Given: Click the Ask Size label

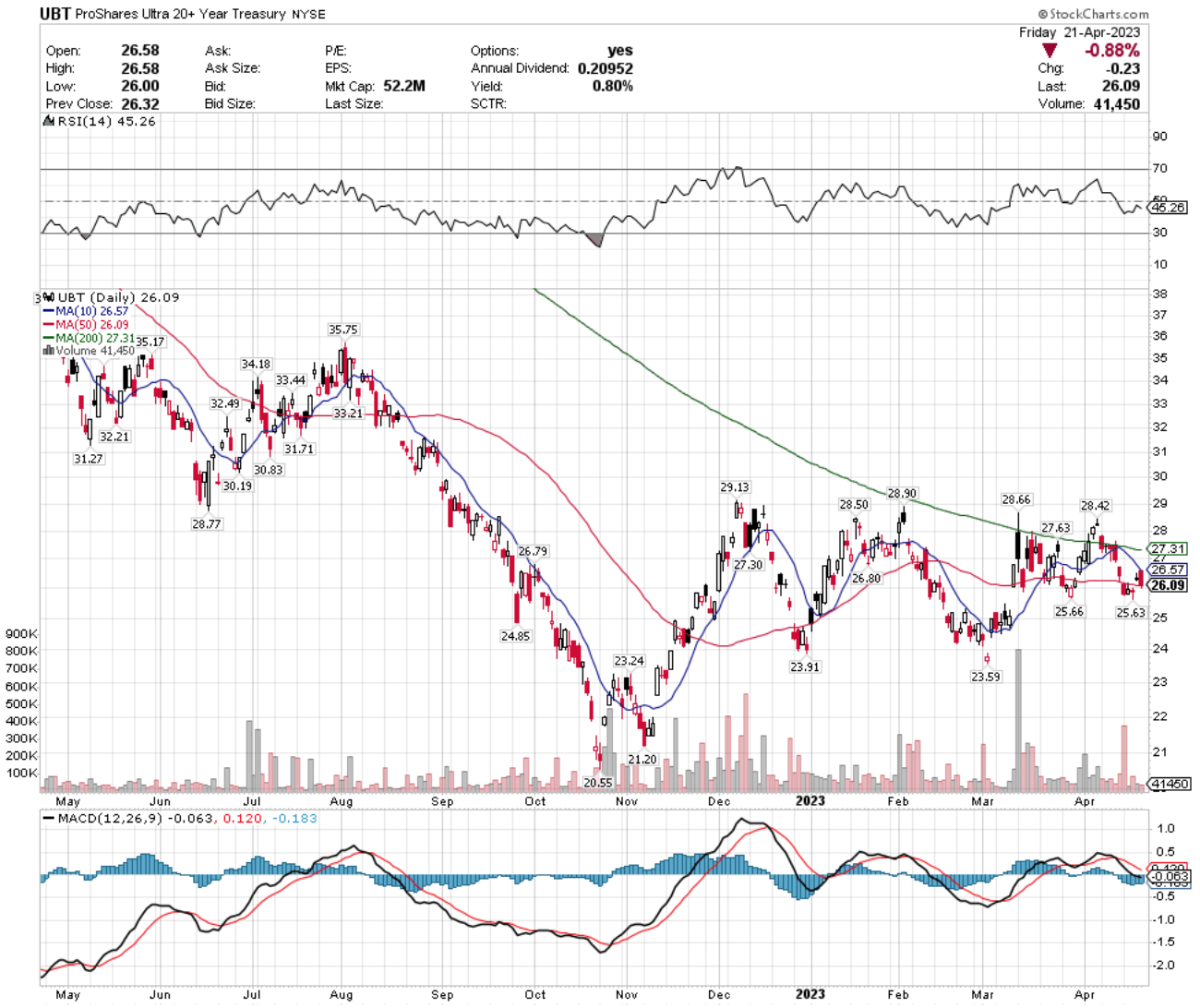Looking at the screenshot, I should (x=232, y=68).
